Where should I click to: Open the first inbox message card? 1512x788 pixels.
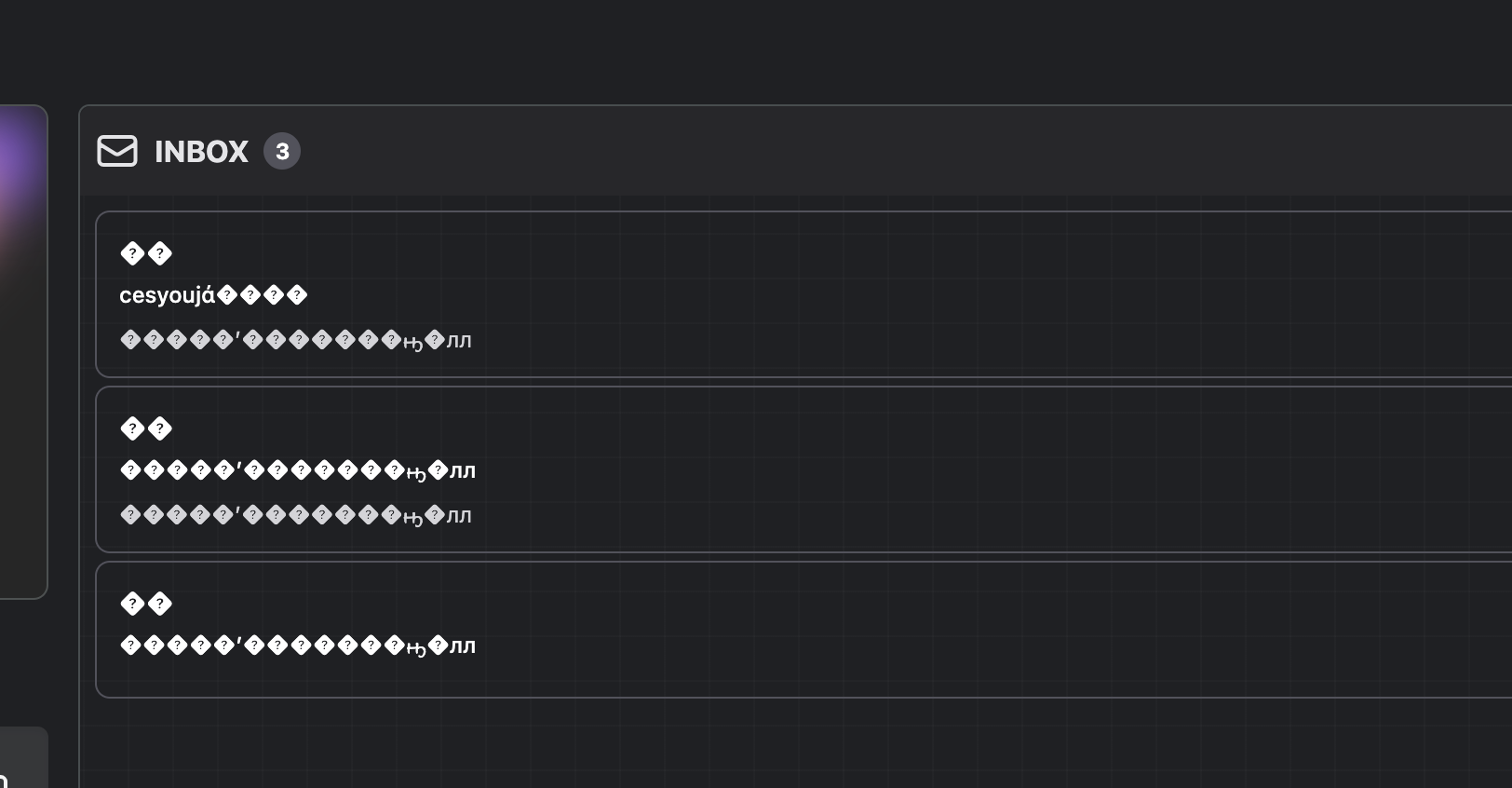click(803, 294)
